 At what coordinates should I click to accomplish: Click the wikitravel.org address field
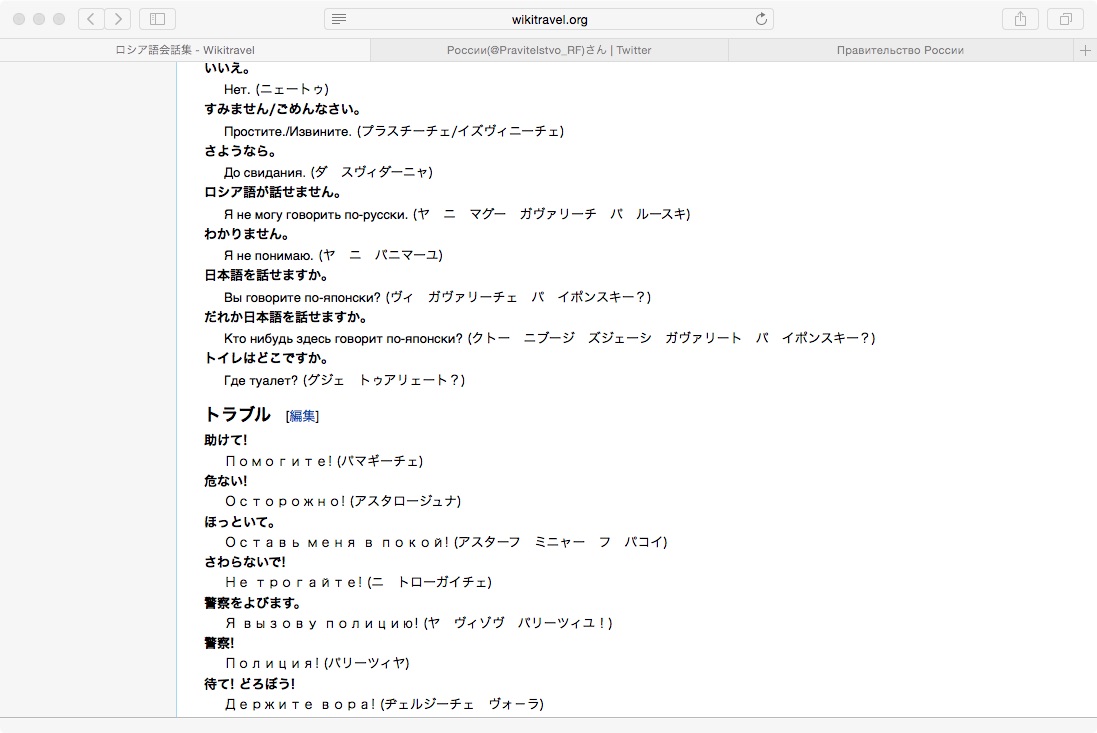[549, 19]
